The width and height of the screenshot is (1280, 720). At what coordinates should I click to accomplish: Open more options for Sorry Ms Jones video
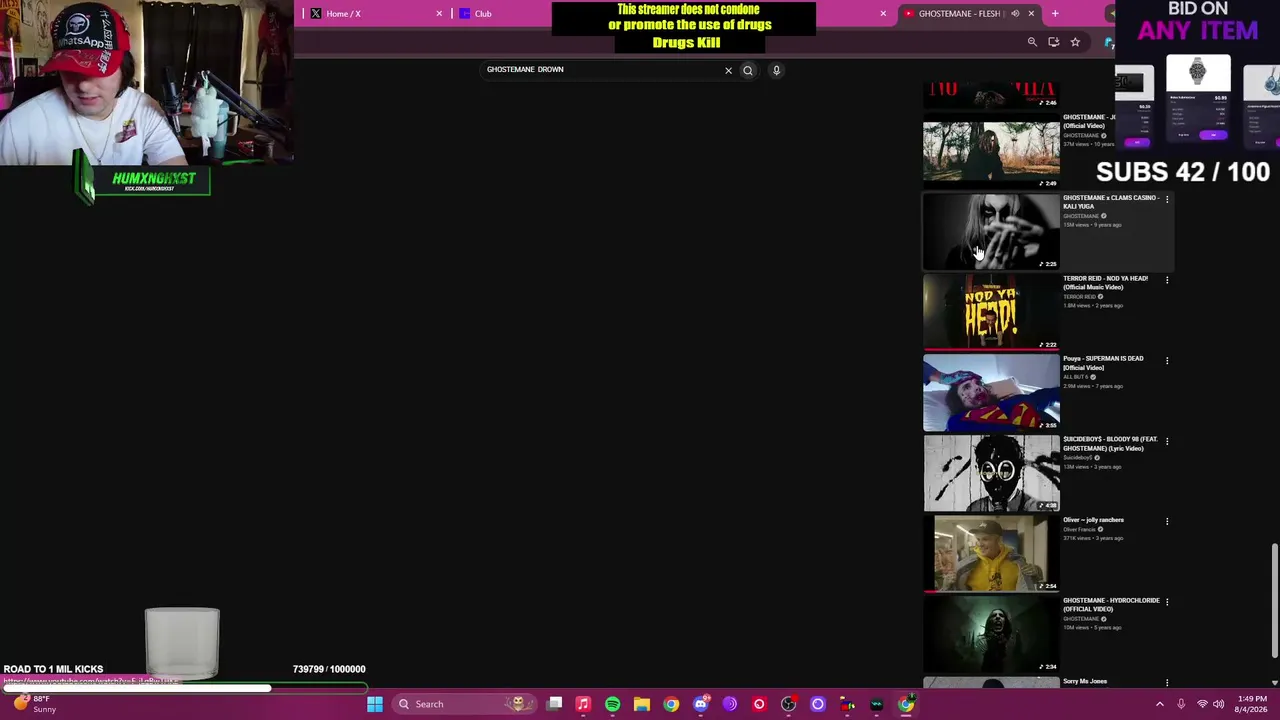coord(1167,682)
